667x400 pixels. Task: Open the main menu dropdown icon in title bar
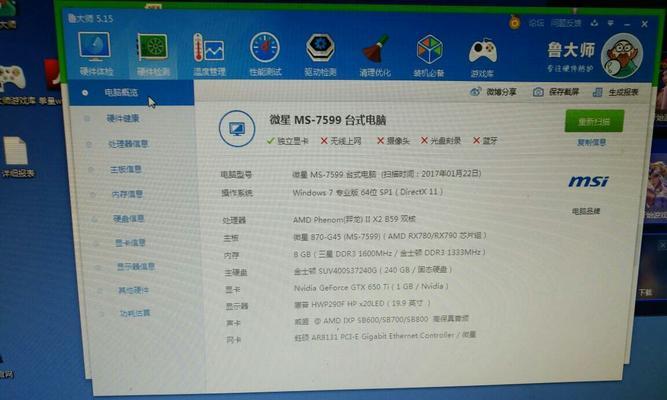click(x=610, y=23)
